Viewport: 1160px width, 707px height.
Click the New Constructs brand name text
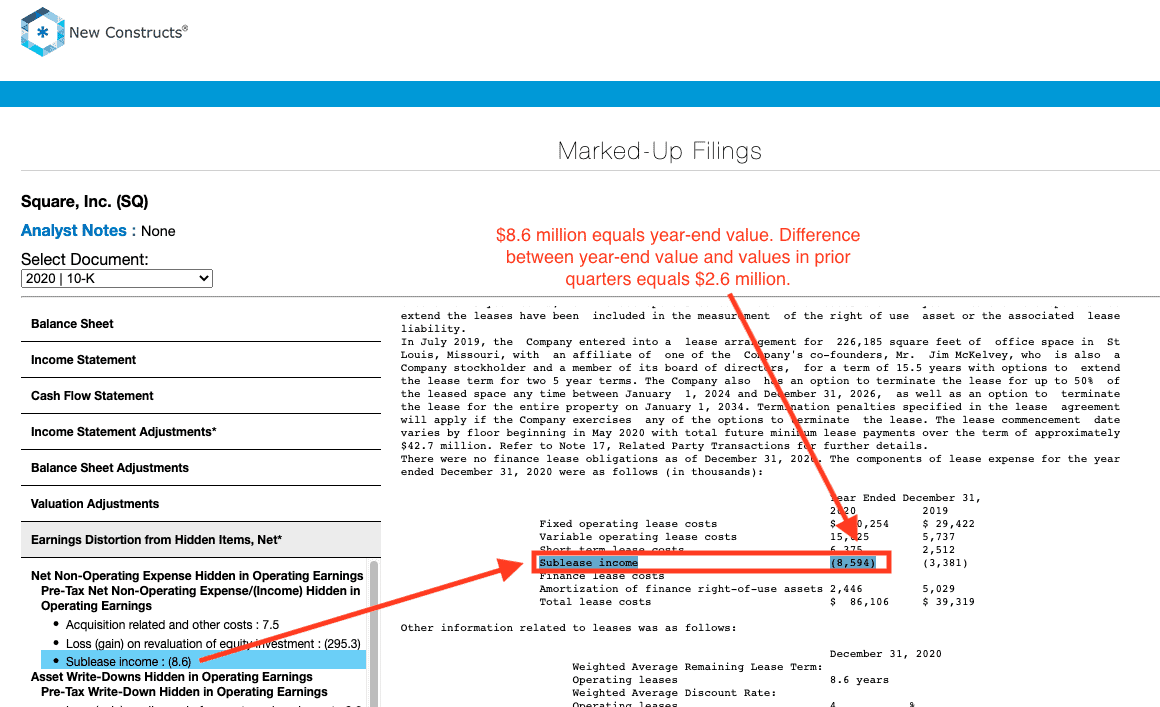(x=128, y=32)
